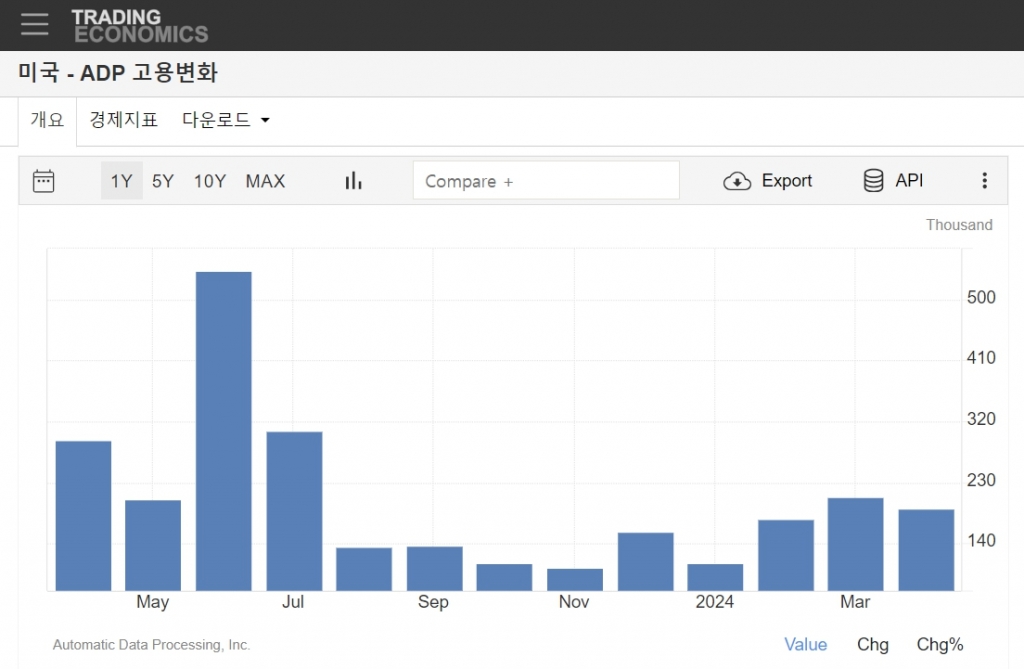The image size is (1024, 669).
Task: Switch chart range to 5Y
Action: [163, 181]
